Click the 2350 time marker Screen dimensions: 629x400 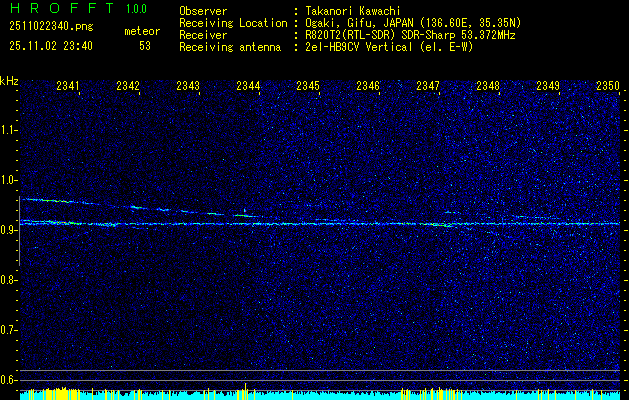[608, 85]
